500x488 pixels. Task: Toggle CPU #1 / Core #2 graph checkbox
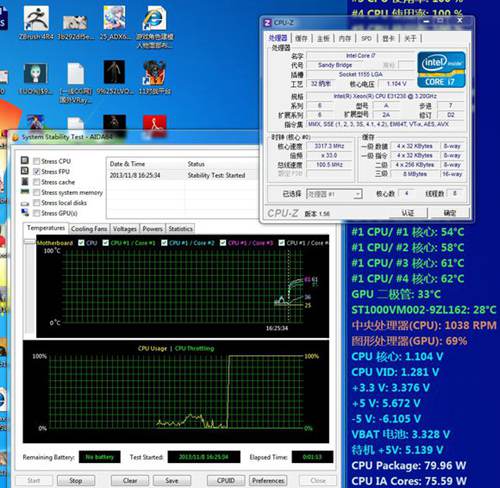pos(164,243)
